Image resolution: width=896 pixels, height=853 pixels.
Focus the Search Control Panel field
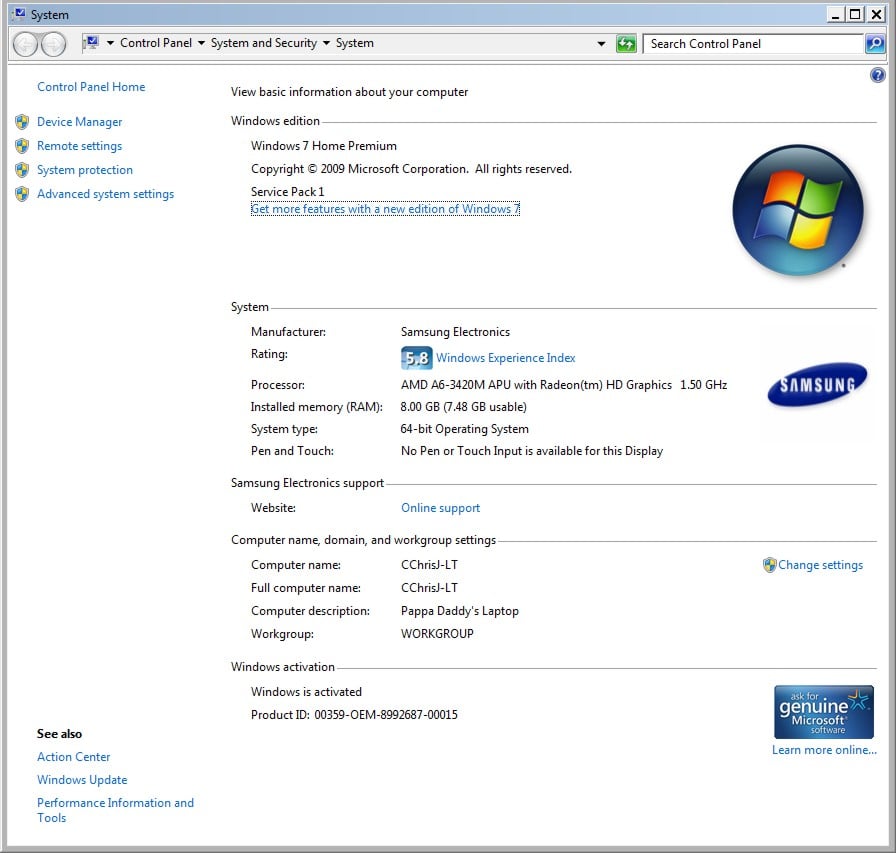pos(753,43)
